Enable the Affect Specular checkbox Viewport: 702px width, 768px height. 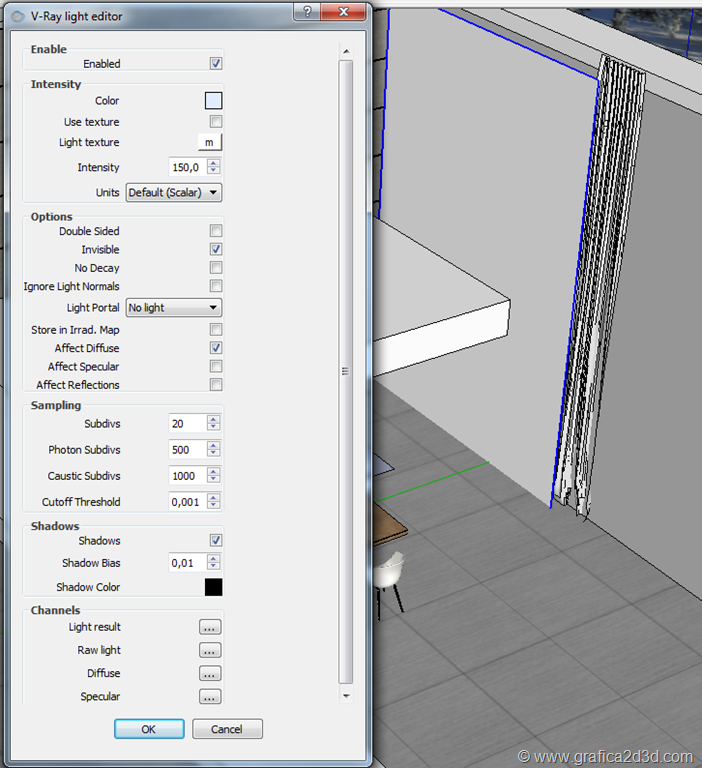(216, 366)
